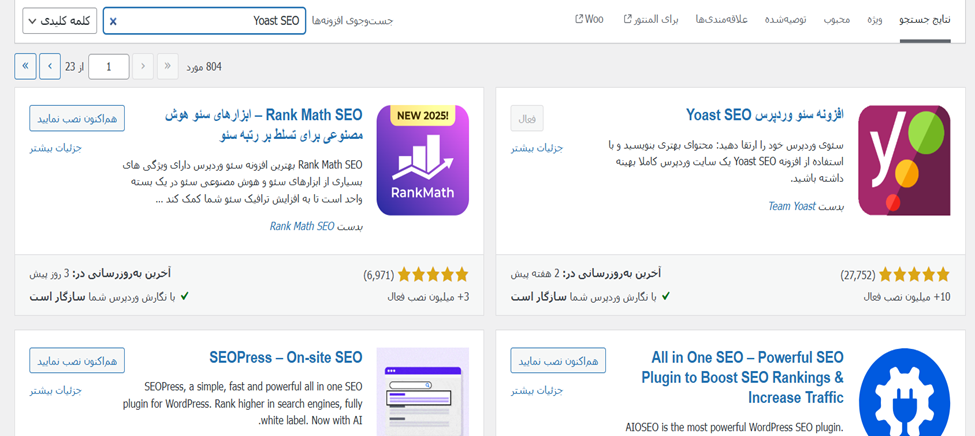This screenshot has height=436, width=975.
Task: Open the keyword search type dropdown
Action: pyautogui.click(x=59, y=21)
